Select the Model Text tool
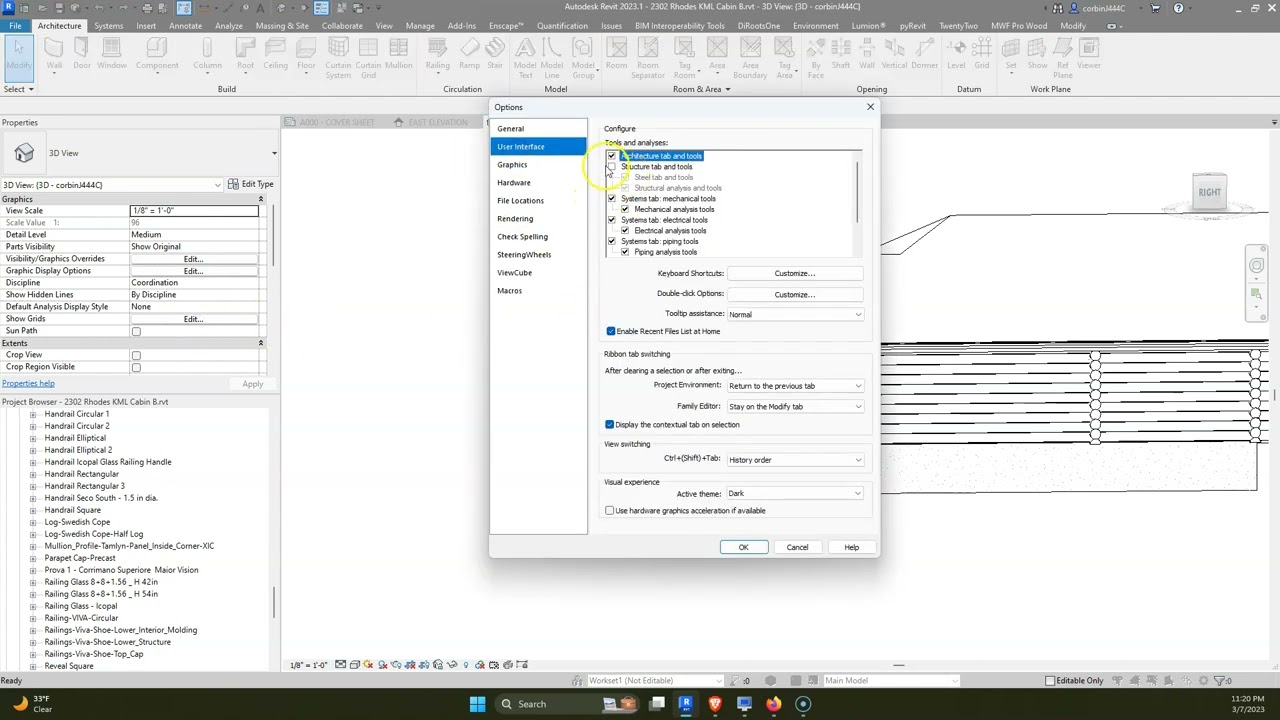 tap(525, 57)
